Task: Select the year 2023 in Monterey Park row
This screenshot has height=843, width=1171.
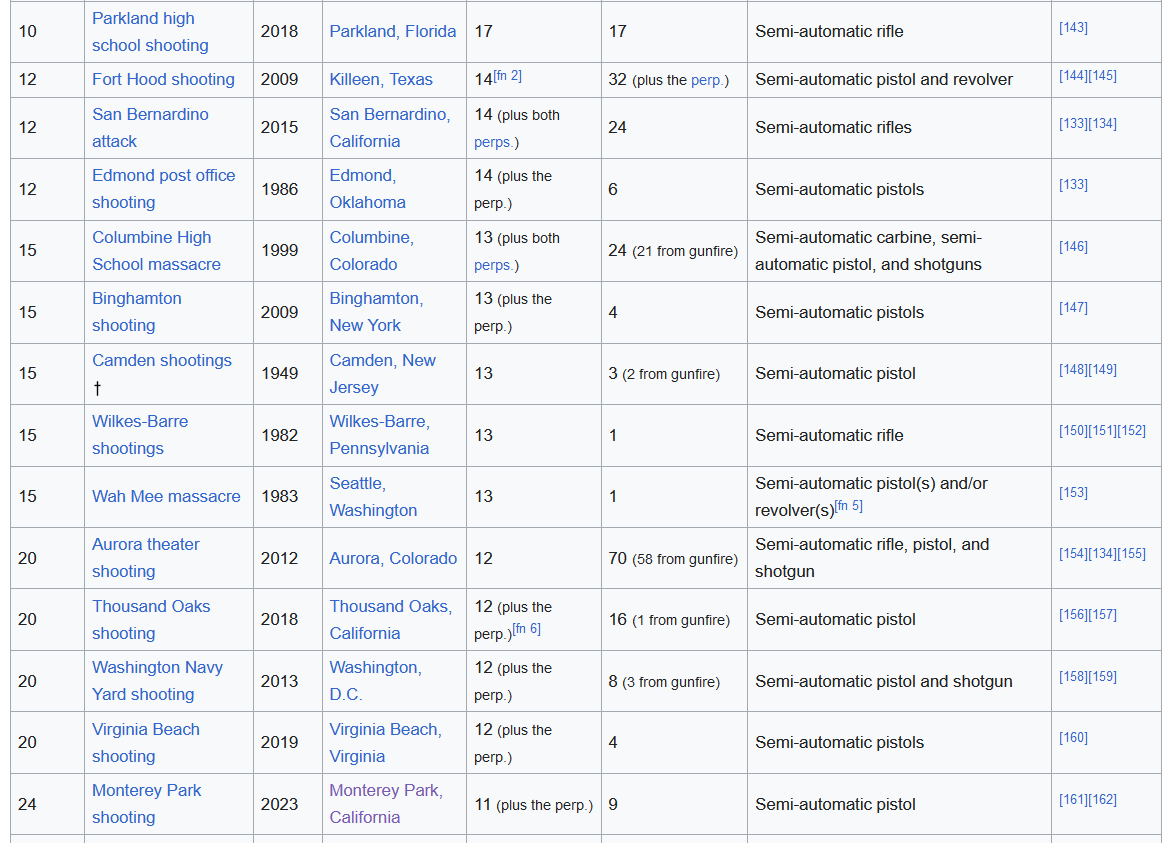Action: 279,804
